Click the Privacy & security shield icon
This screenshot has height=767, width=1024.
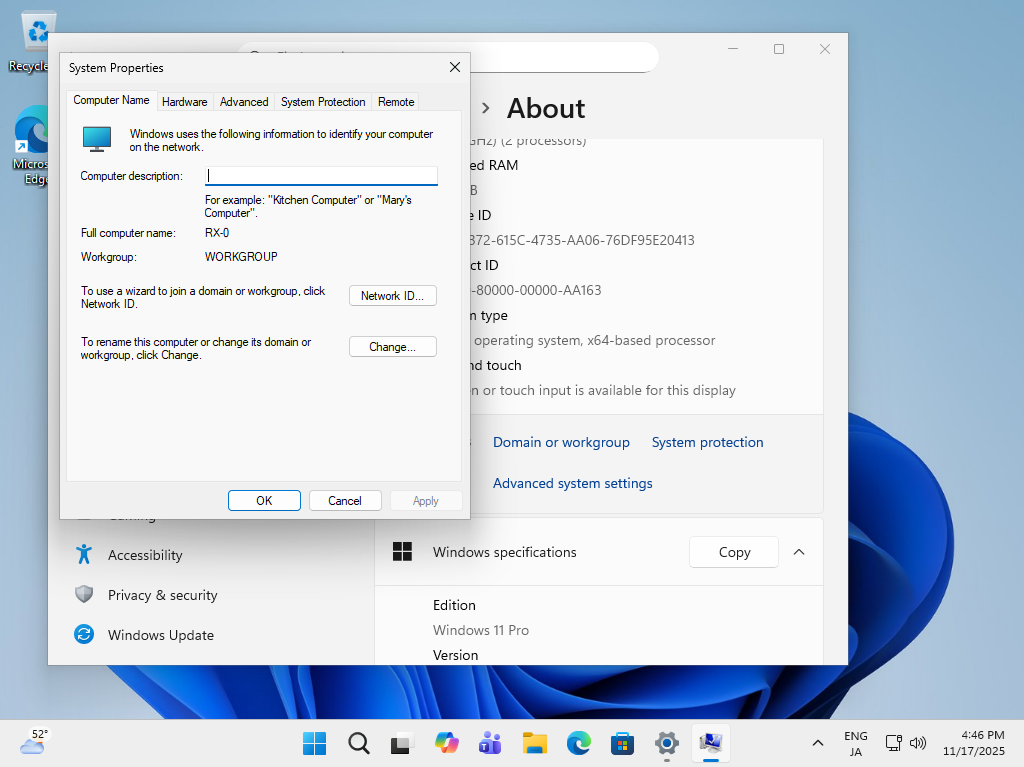pyautogui.click(x=85, y=594)
